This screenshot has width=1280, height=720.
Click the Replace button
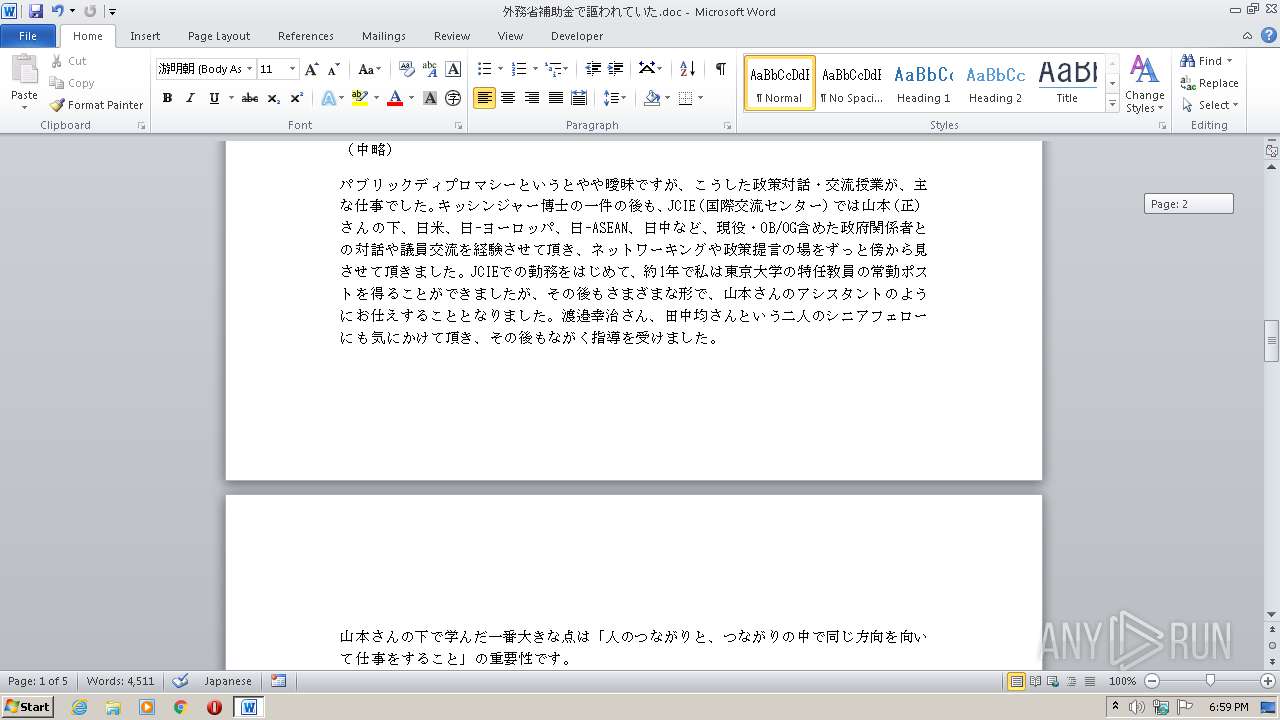[1209, 83]
